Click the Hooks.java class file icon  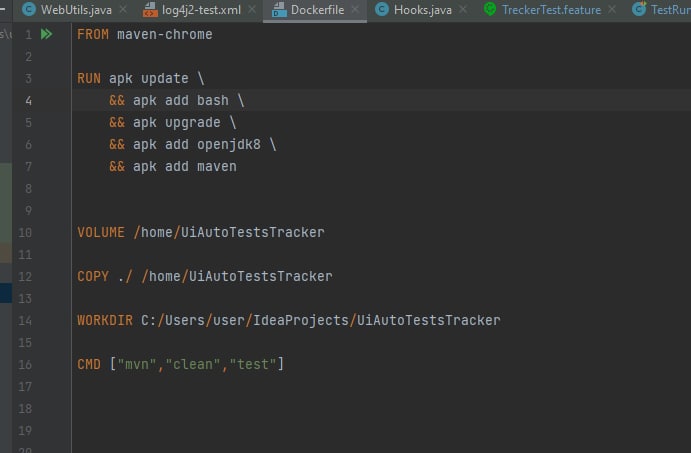[382, 9]
